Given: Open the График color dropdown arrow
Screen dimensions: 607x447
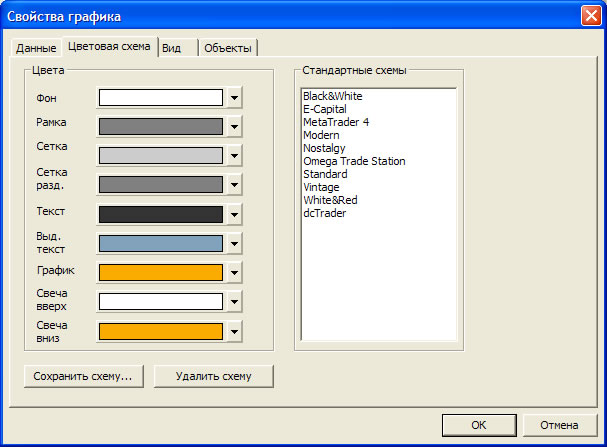Looking at the screenshot, I should coord(234,273).
